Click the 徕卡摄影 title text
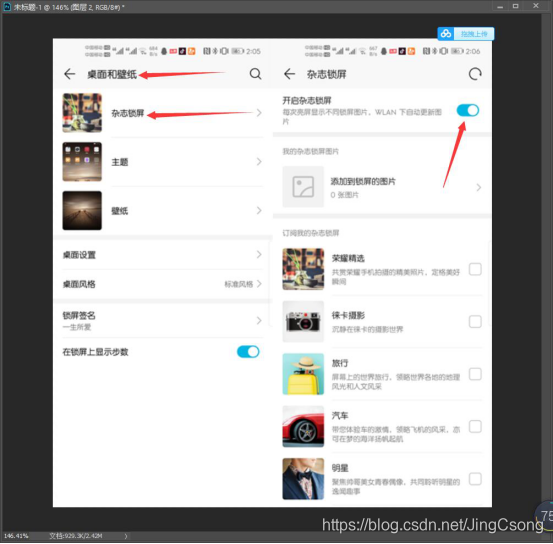 [x=348, y=315]
